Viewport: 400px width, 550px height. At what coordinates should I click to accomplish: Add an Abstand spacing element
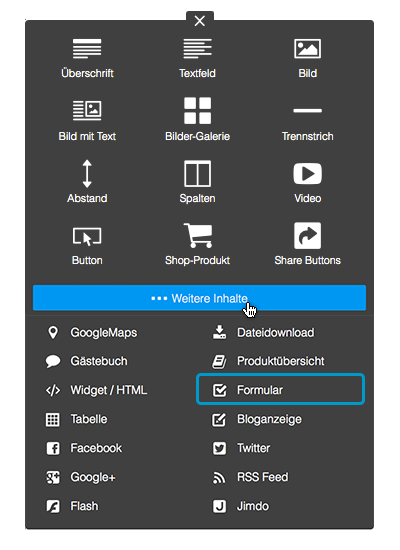(x=87, y=182)
